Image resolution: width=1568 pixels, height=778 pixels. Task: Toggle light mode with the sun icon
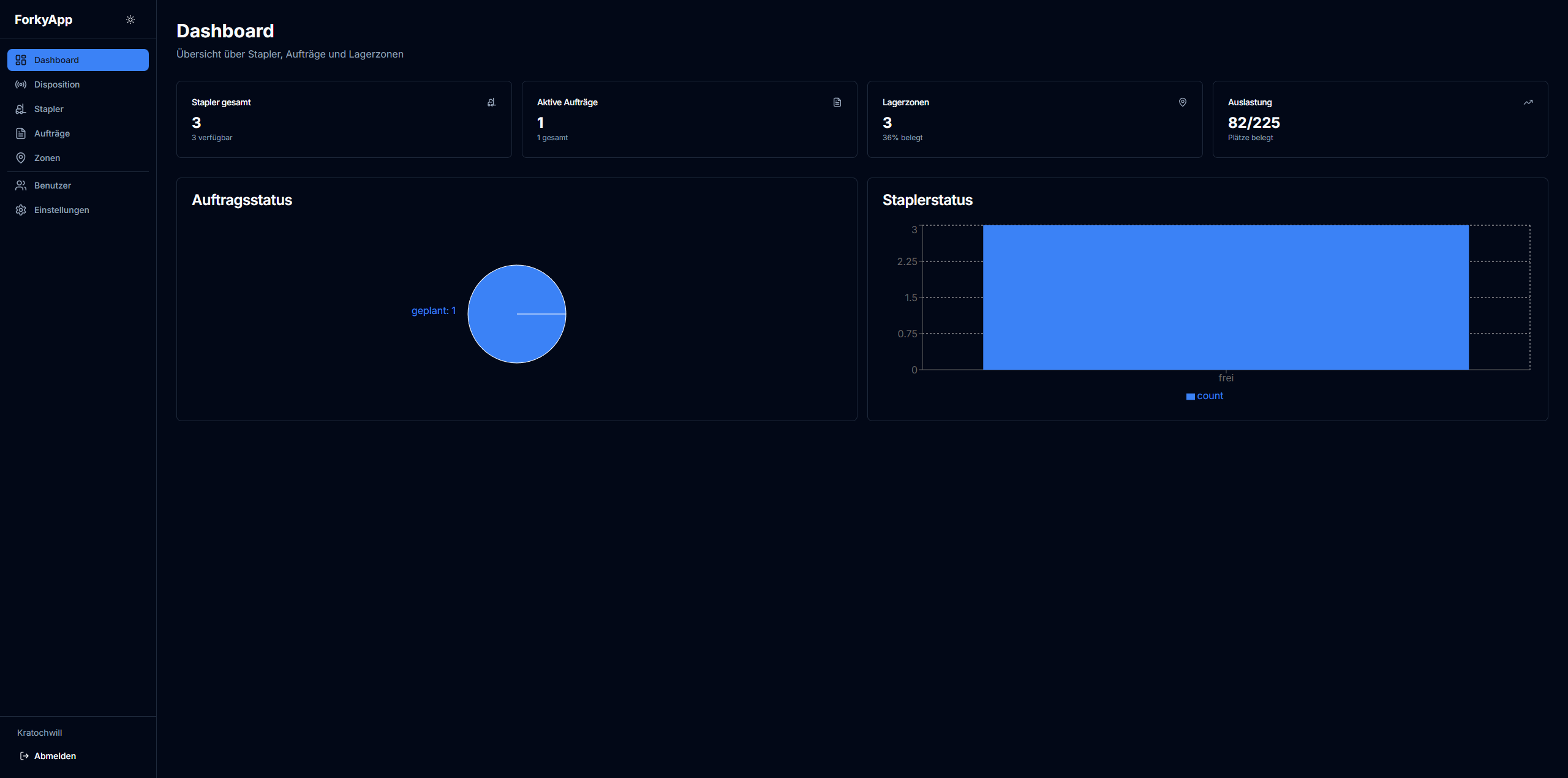pyautogui.click(x=130, y=19)
